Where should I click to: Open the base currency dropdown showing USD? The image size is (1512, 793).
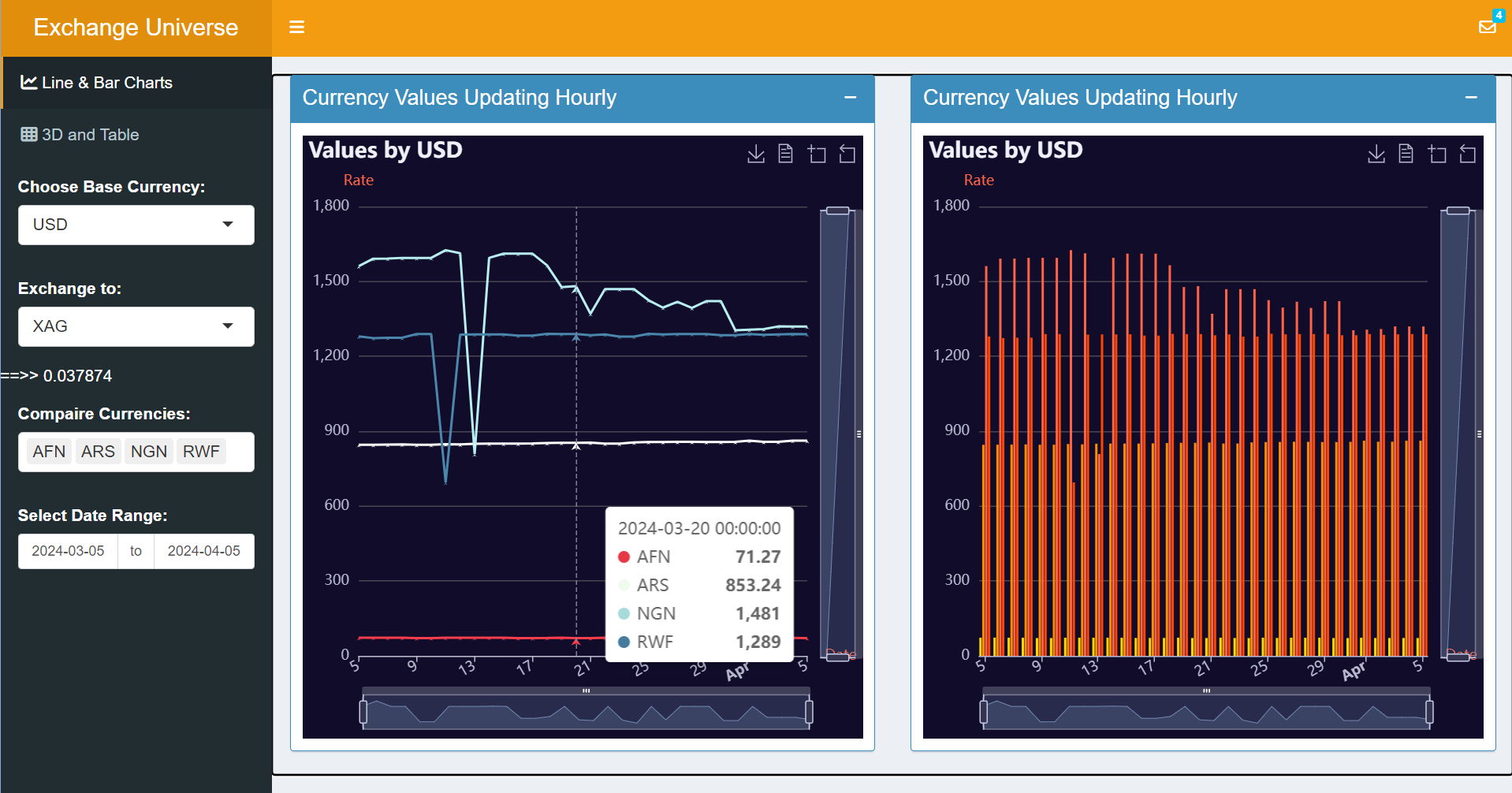[135, 225]
